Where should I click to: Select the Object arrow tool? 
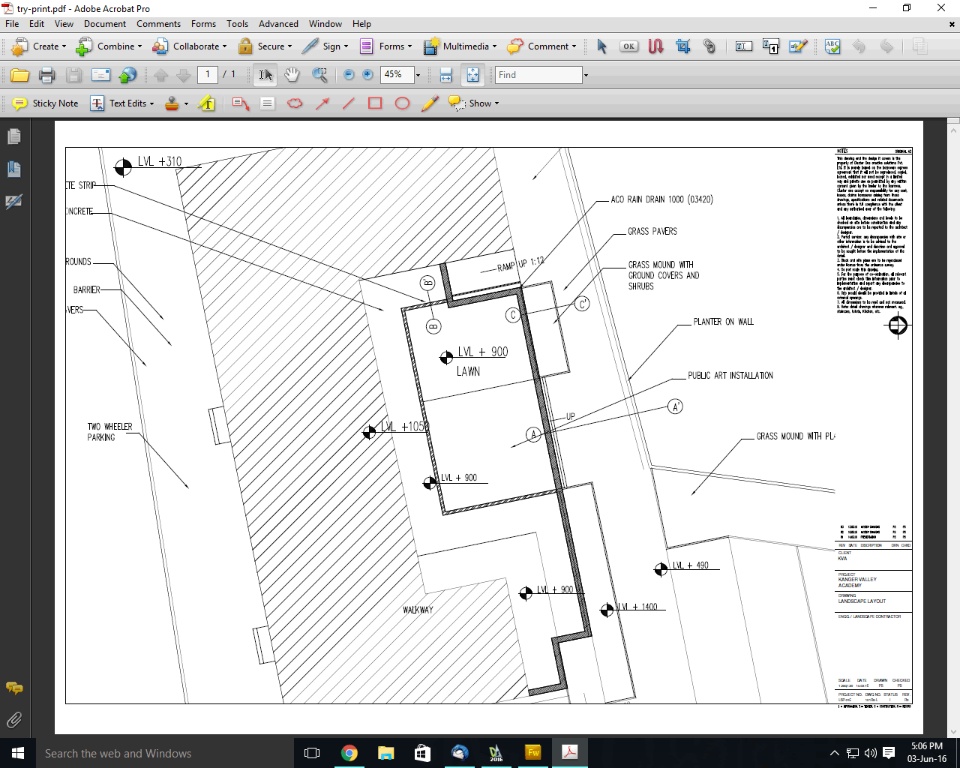602,47
